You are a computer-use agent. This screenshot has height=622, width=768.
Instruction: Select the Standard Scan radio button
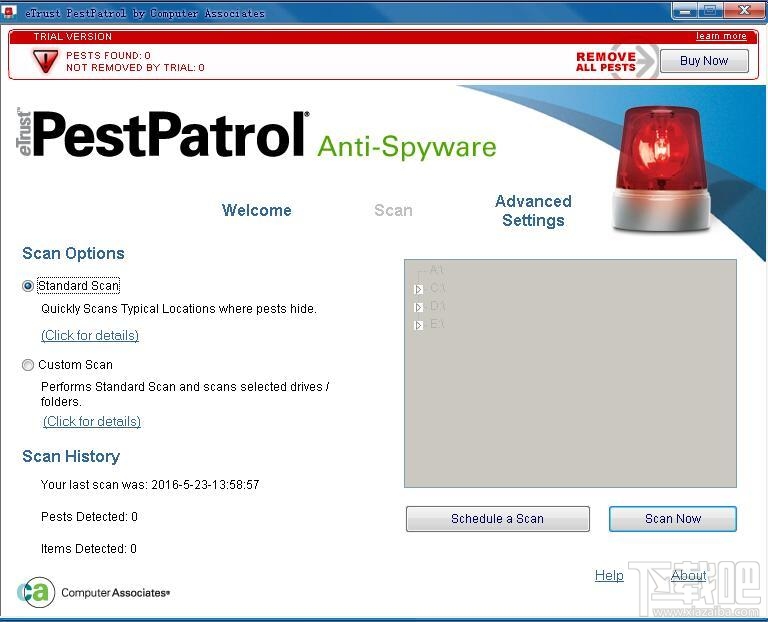point(28,286)
